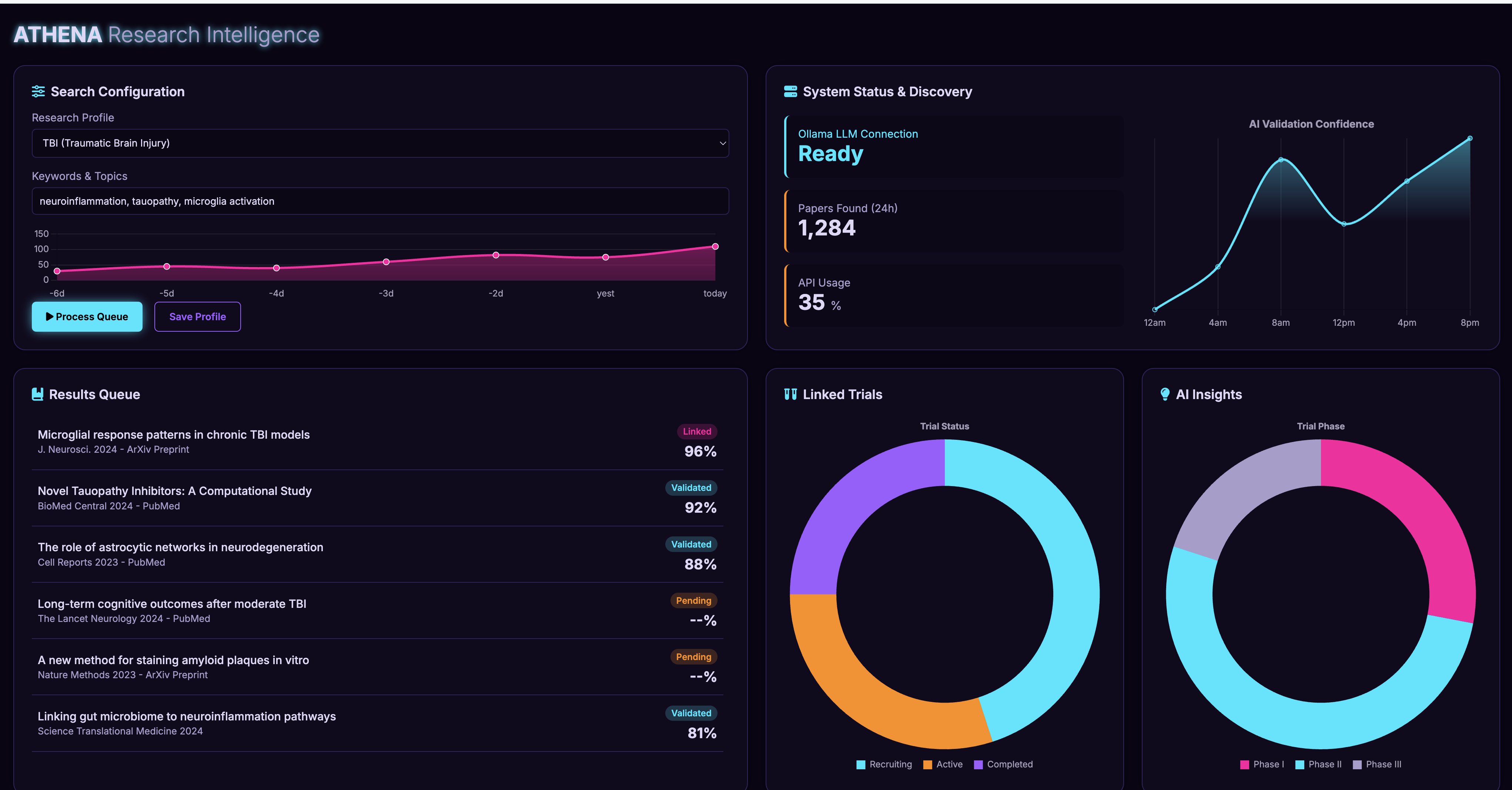Open the gut microbiome neuroinflammation paper

377,723
